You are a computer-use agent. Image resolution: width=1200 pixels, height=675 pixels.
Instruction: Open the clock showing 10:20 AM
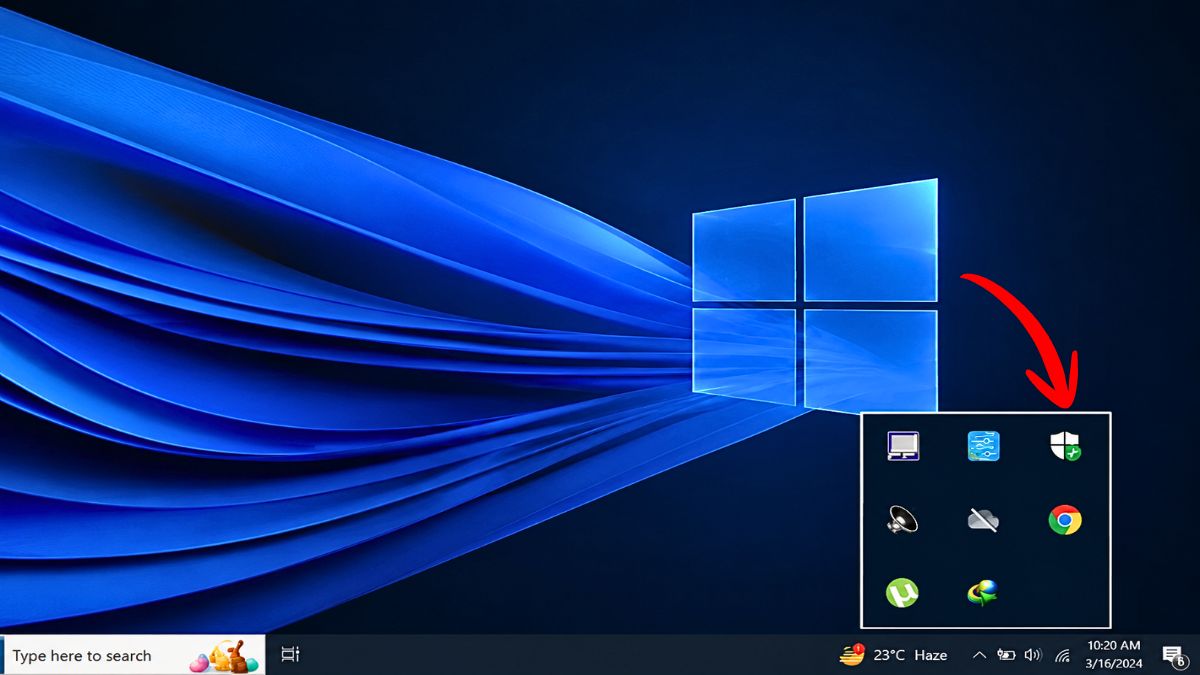[x=1113, y=654]
